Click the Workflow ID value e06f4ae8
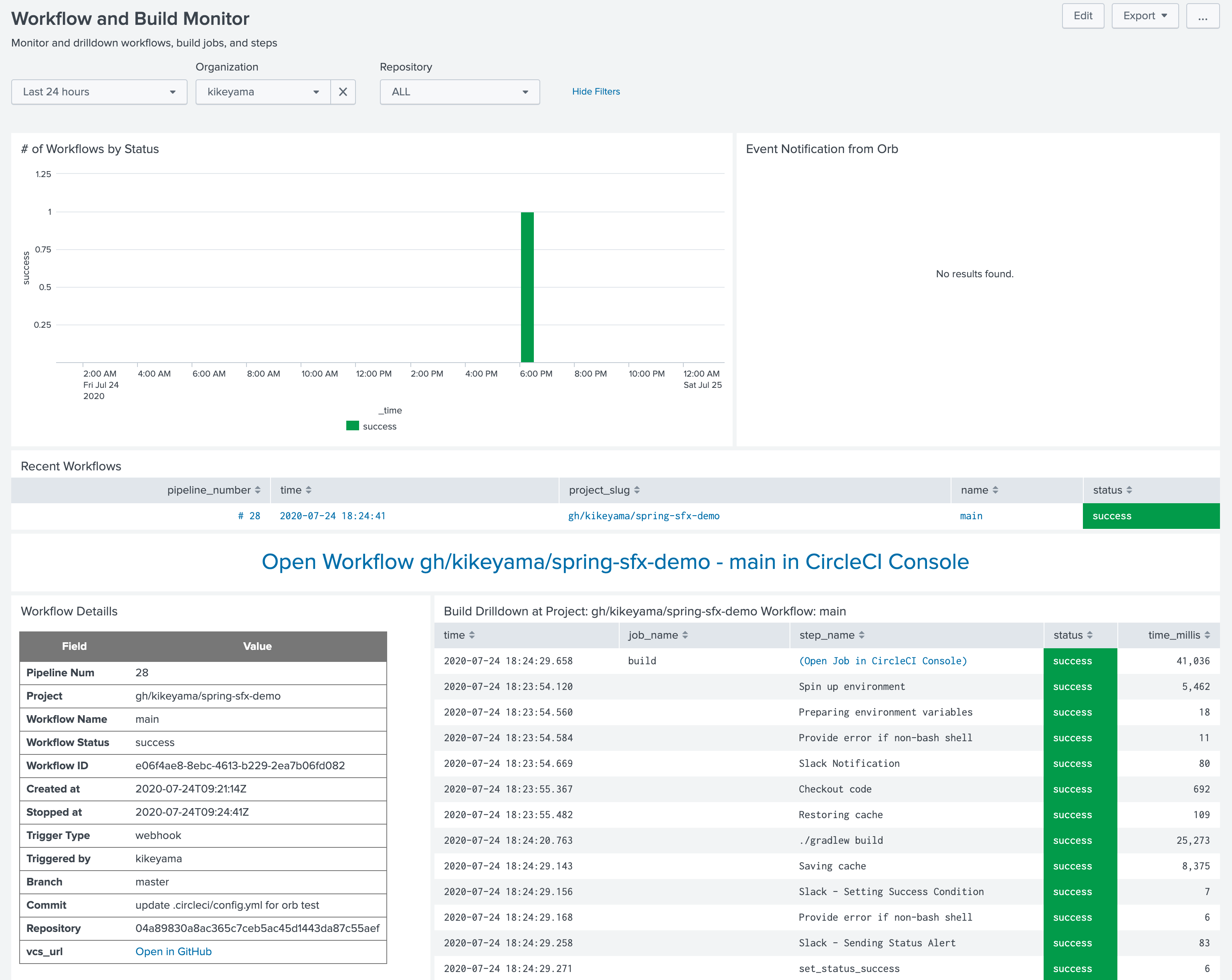 pyautogui.click(x=240, y=765)
